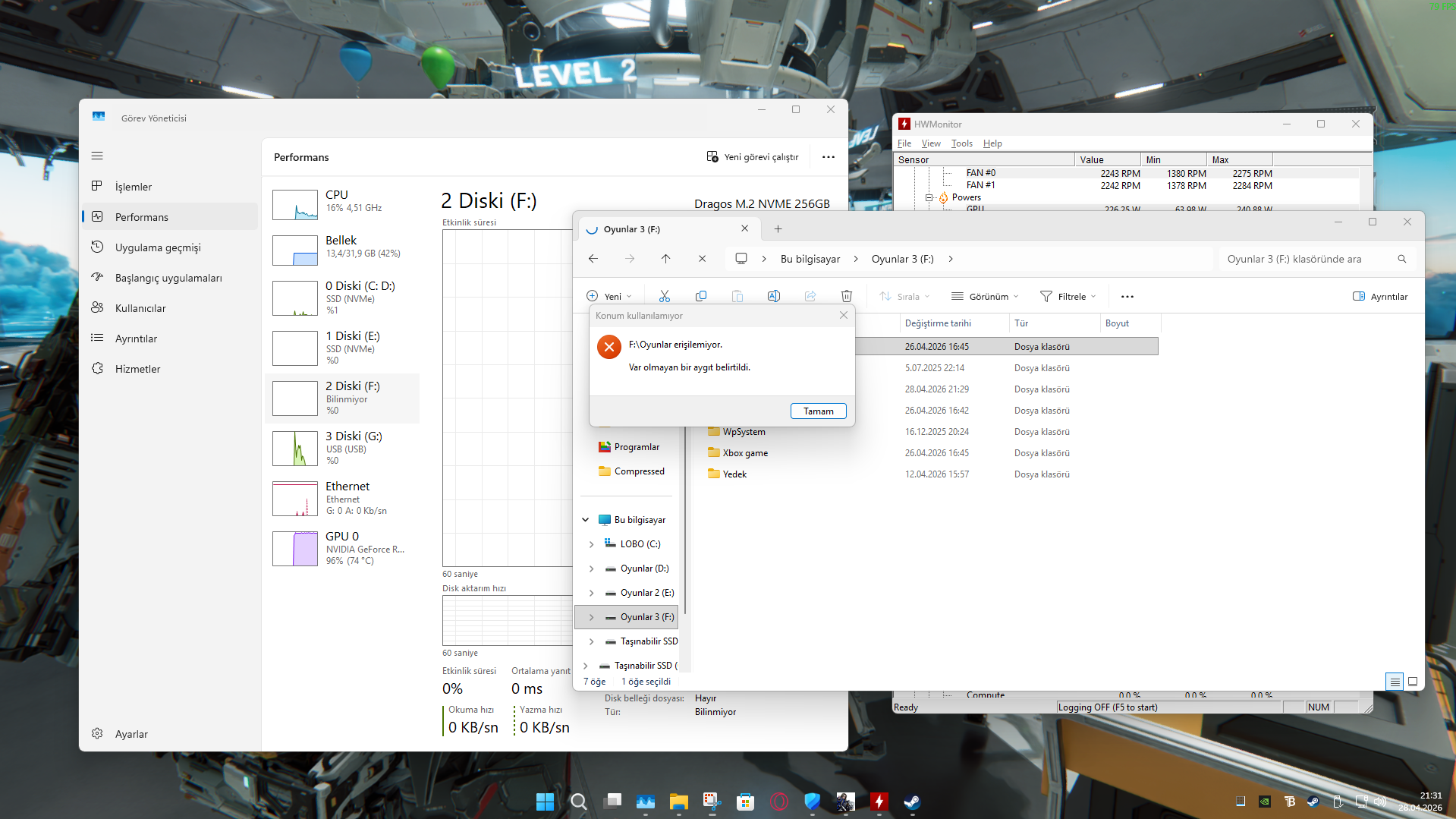This screenshot has width=1456, height=819.
Task: Open Kullanıcılar in Task Manager
Action: 170,307
